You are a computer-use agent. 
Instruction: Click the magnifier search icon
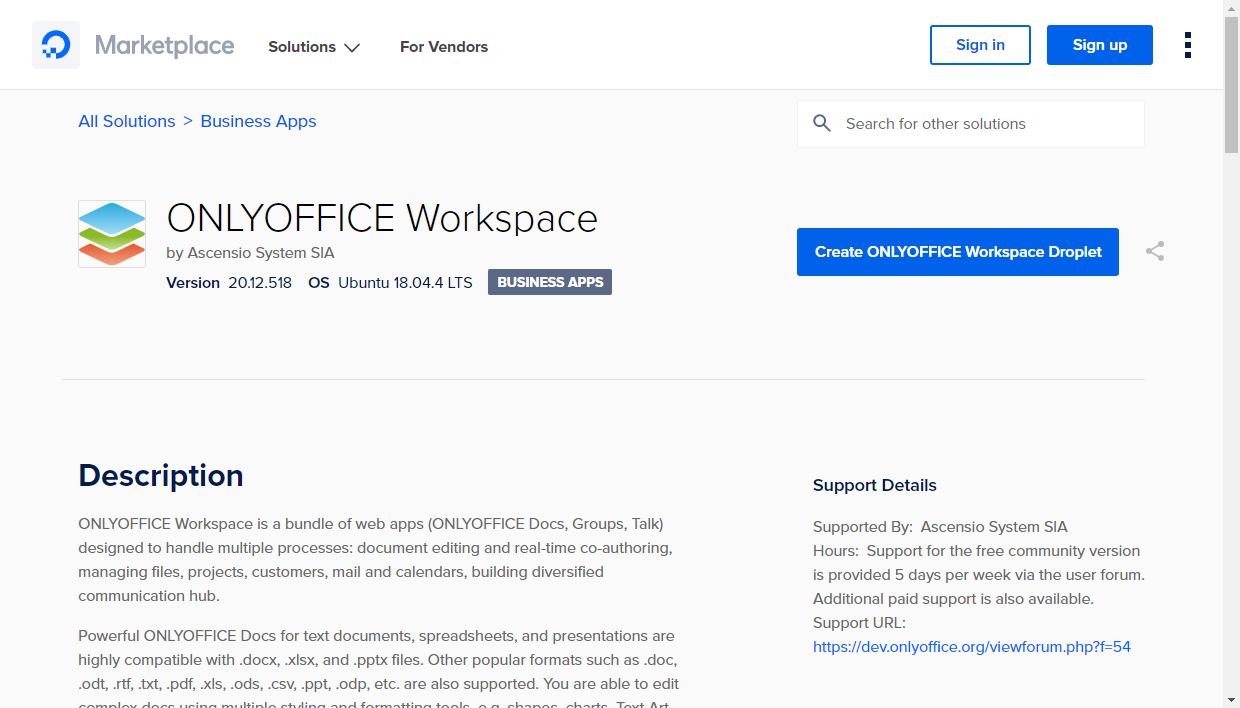(822, 124)
